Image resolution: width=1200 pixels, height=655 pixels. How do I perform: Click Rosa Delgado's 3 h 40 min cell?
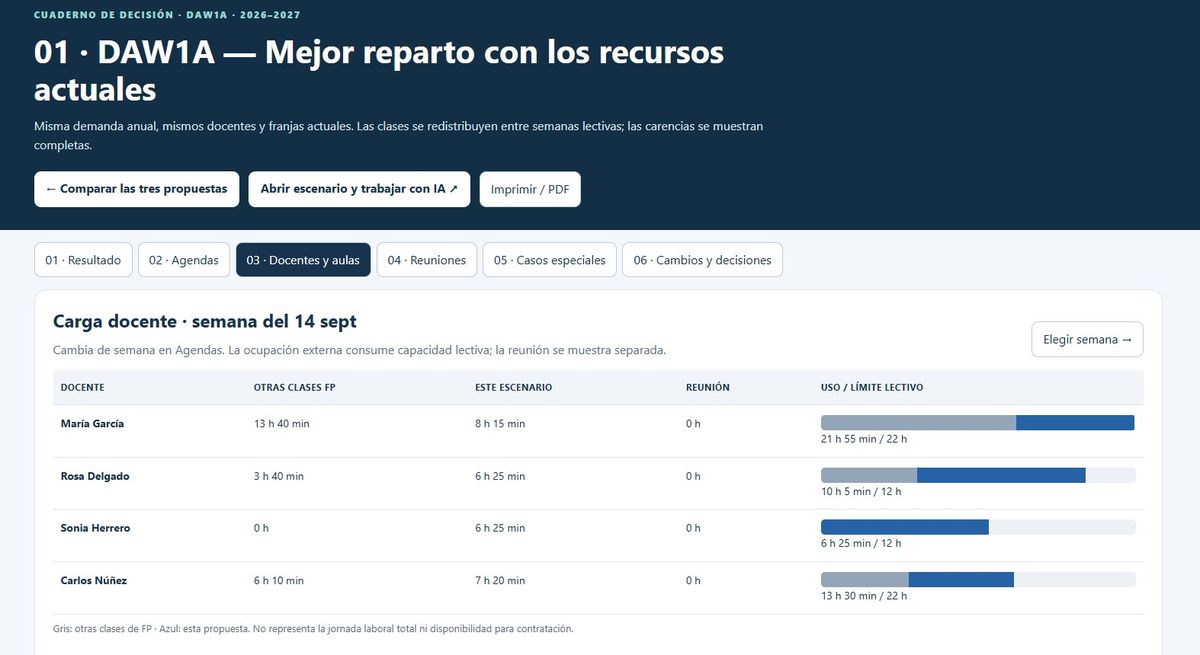pos(279,476)
